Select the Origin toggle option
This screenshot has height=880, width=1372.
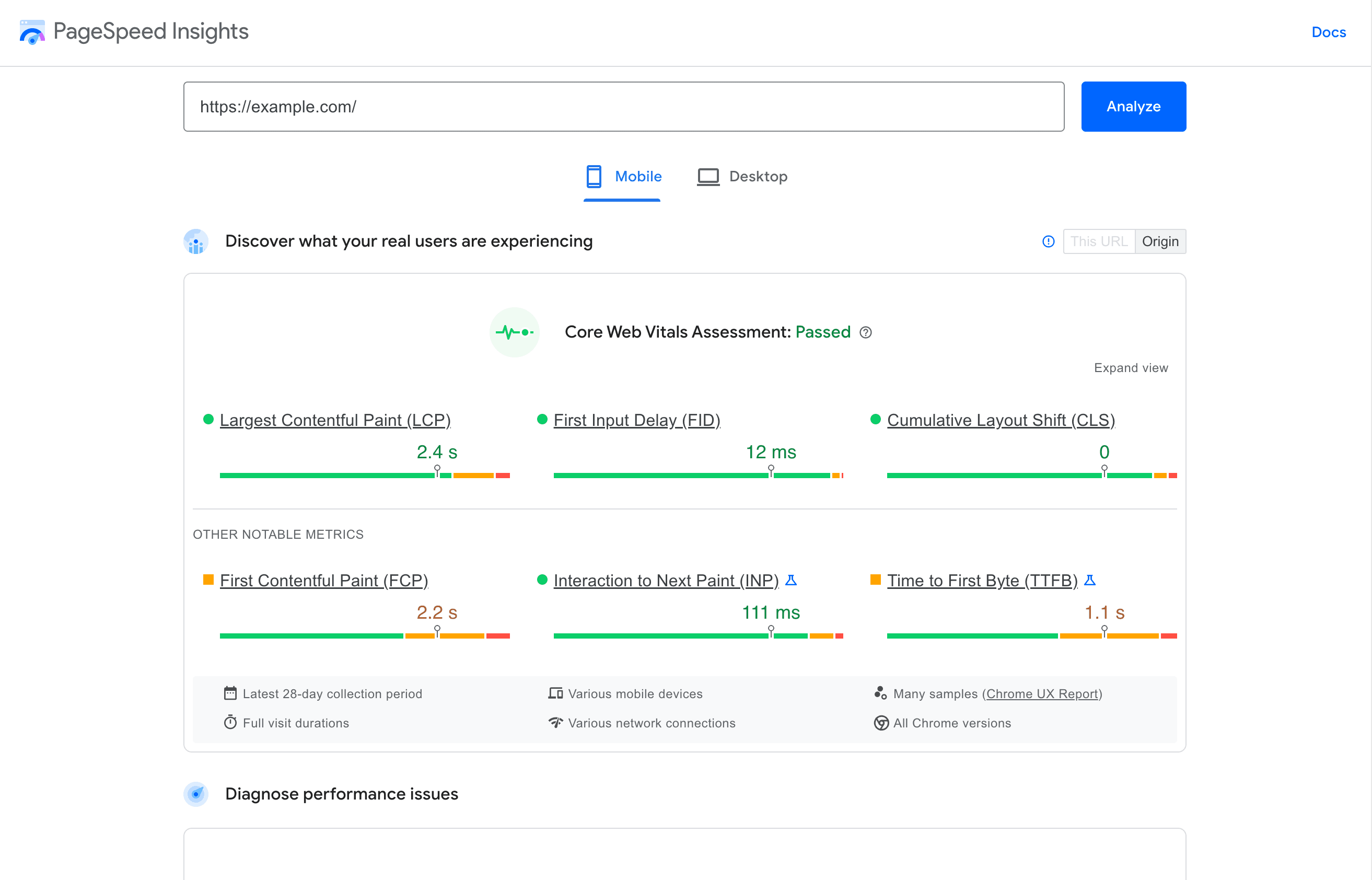(x=1160, y=241)
